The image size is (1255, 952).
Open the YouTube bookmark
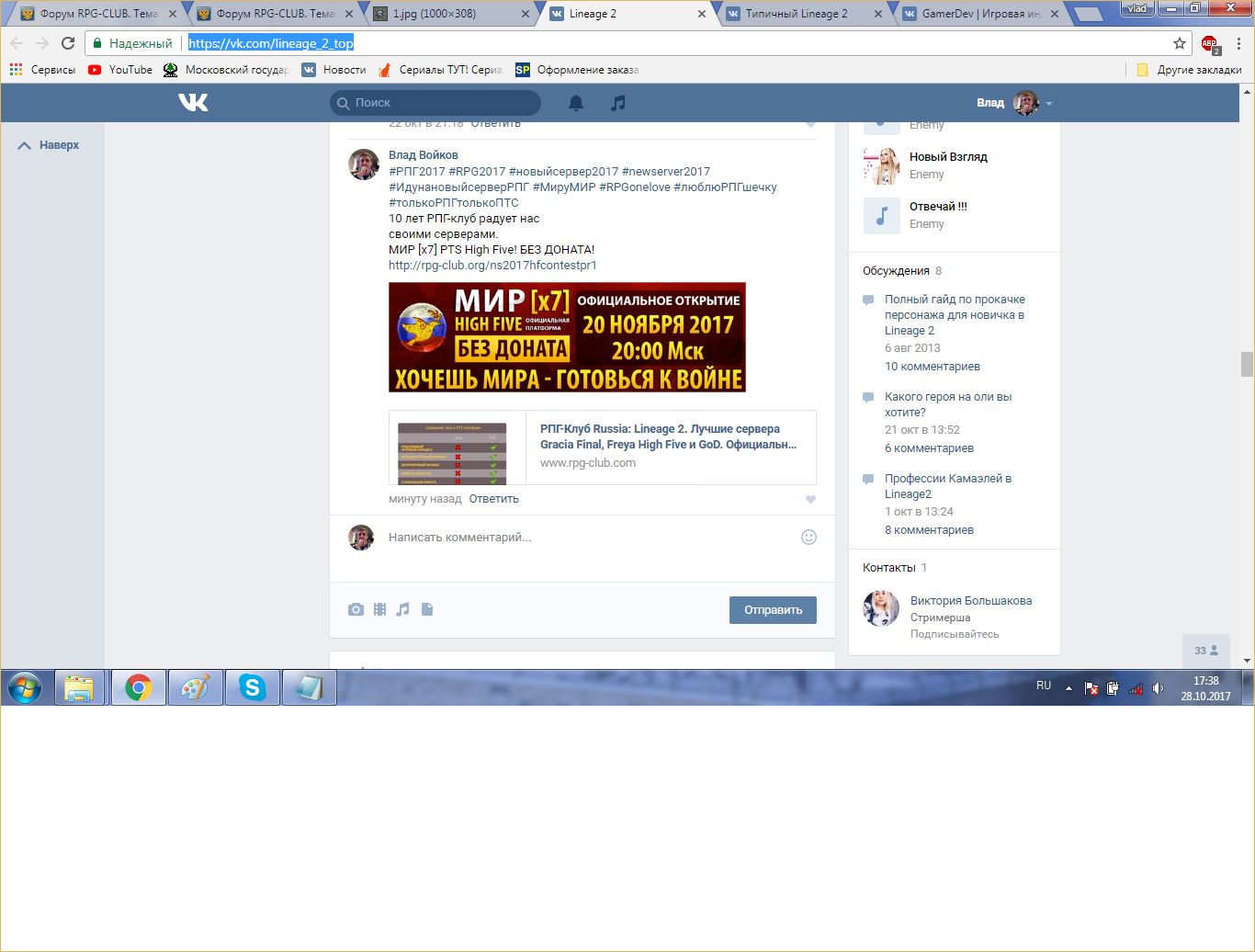point(120,70)
